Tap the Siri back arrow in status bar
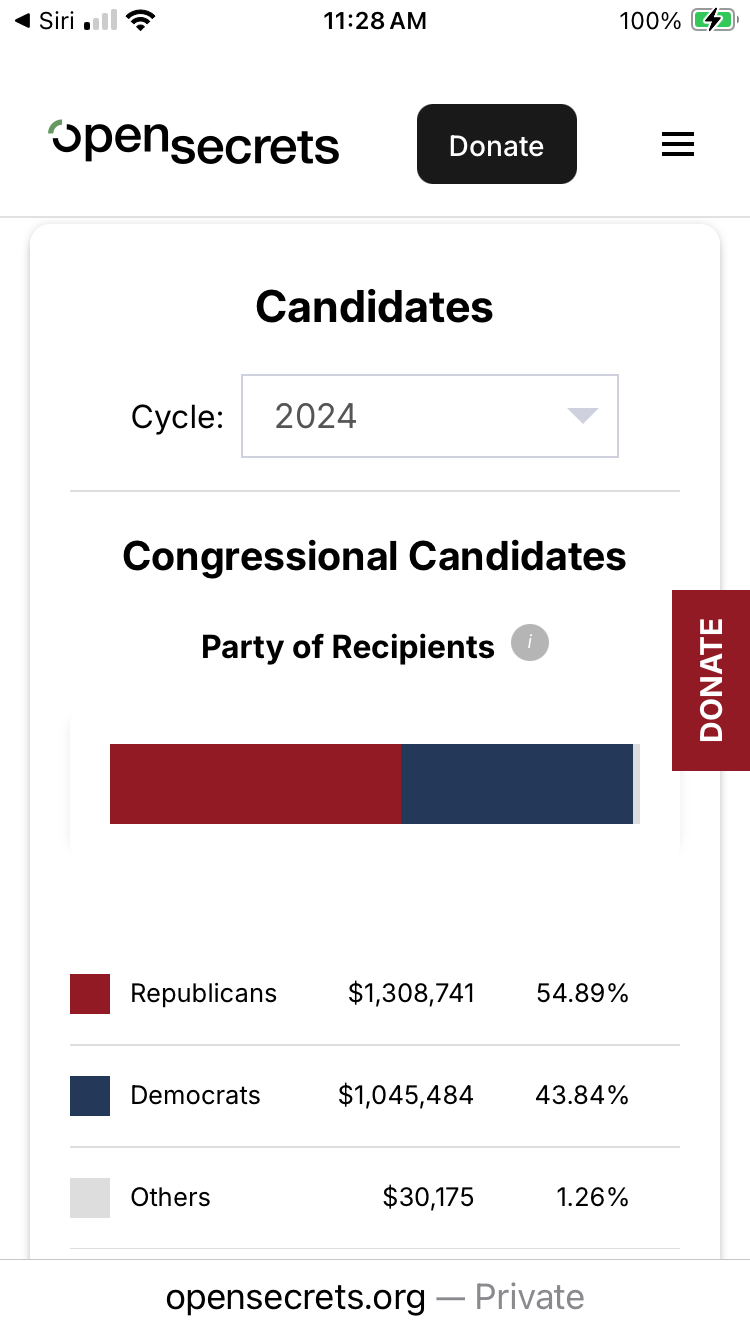 tap(22, 21)
